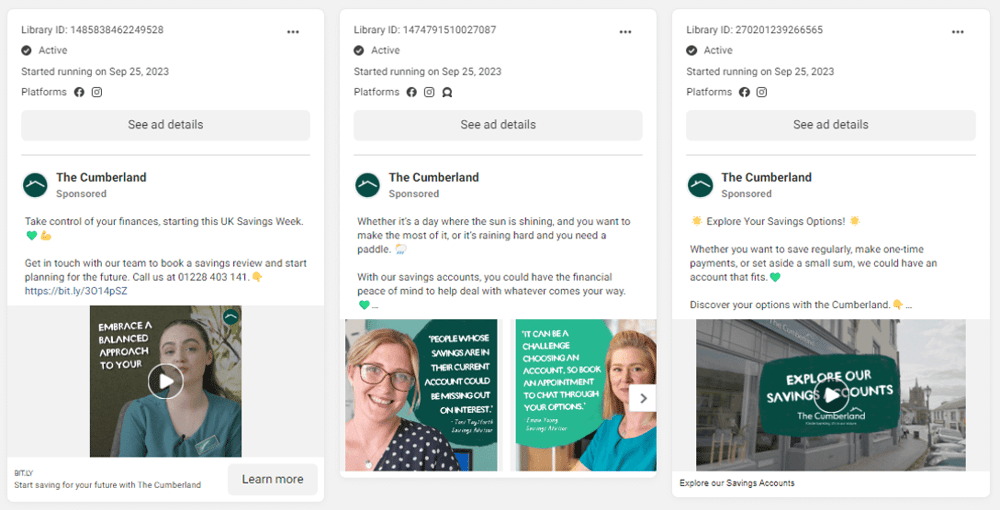Image resolution: width=1000 pixels, height=510 pixels.
Task: Open The Cumberland page name on the UK Savings Week ad
Action: [x=101, y=177]
